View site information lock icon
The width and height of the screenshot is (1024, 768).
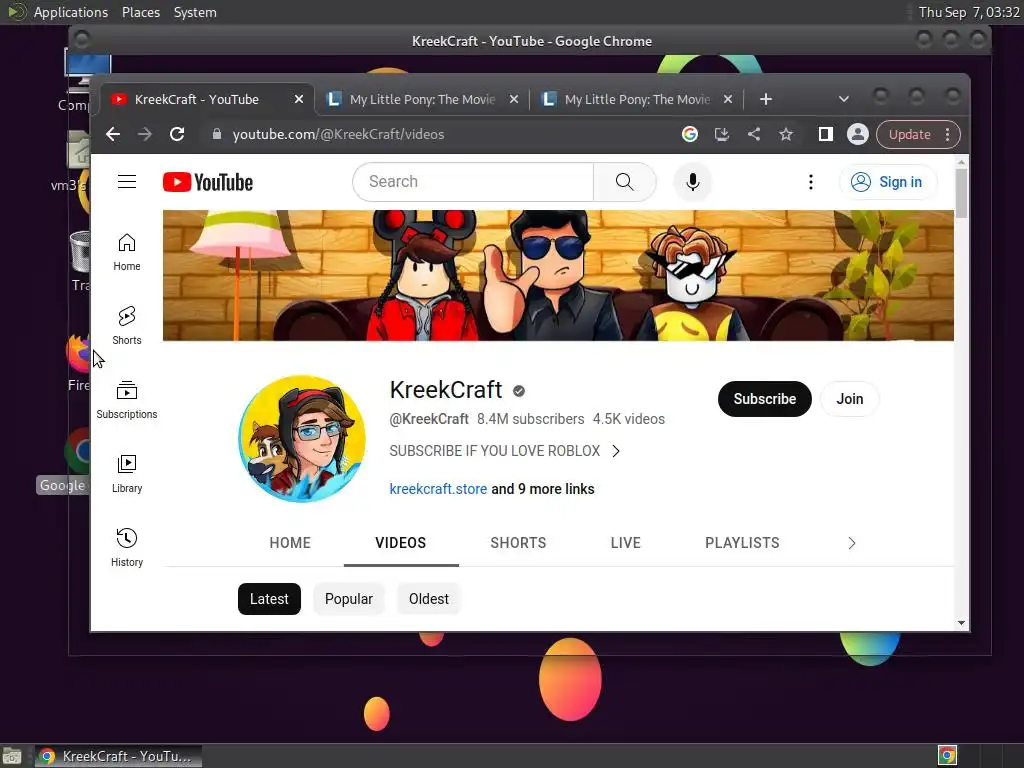pos(217,134)
